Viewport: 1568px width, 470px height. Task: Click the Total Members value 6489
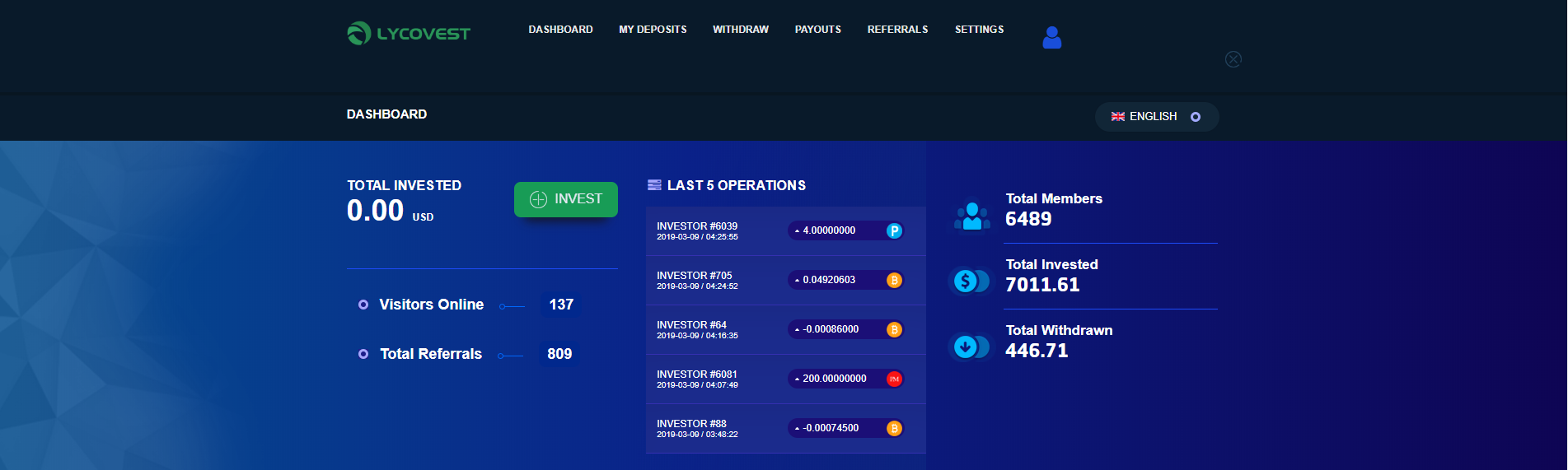point(1028,219)
